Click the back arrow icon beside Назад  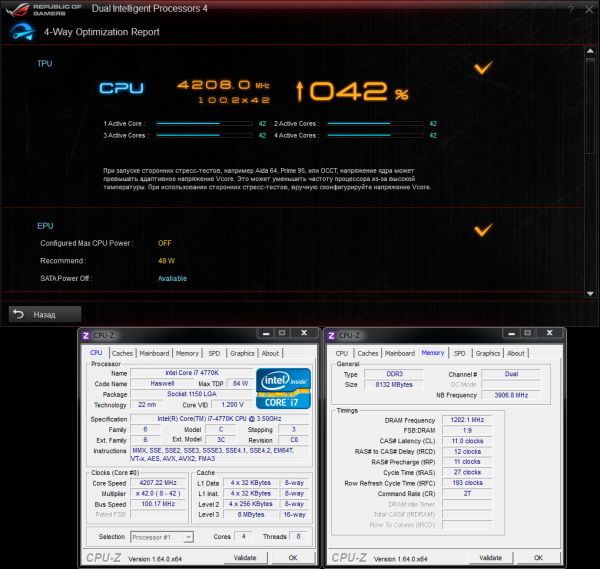point(18,314)
